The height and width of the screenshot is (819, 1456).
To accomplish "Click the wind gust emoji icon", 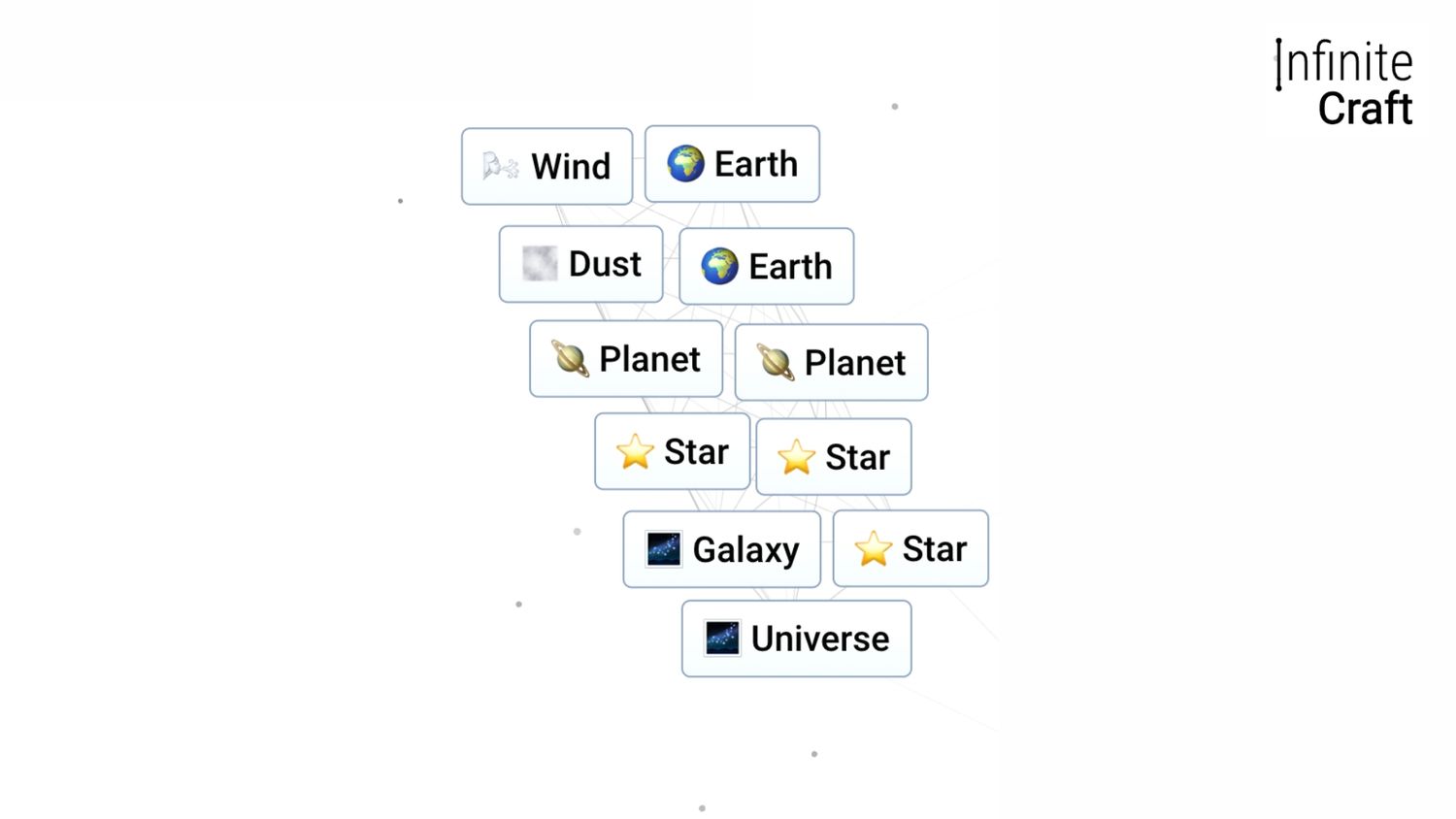I will (501, 166).
